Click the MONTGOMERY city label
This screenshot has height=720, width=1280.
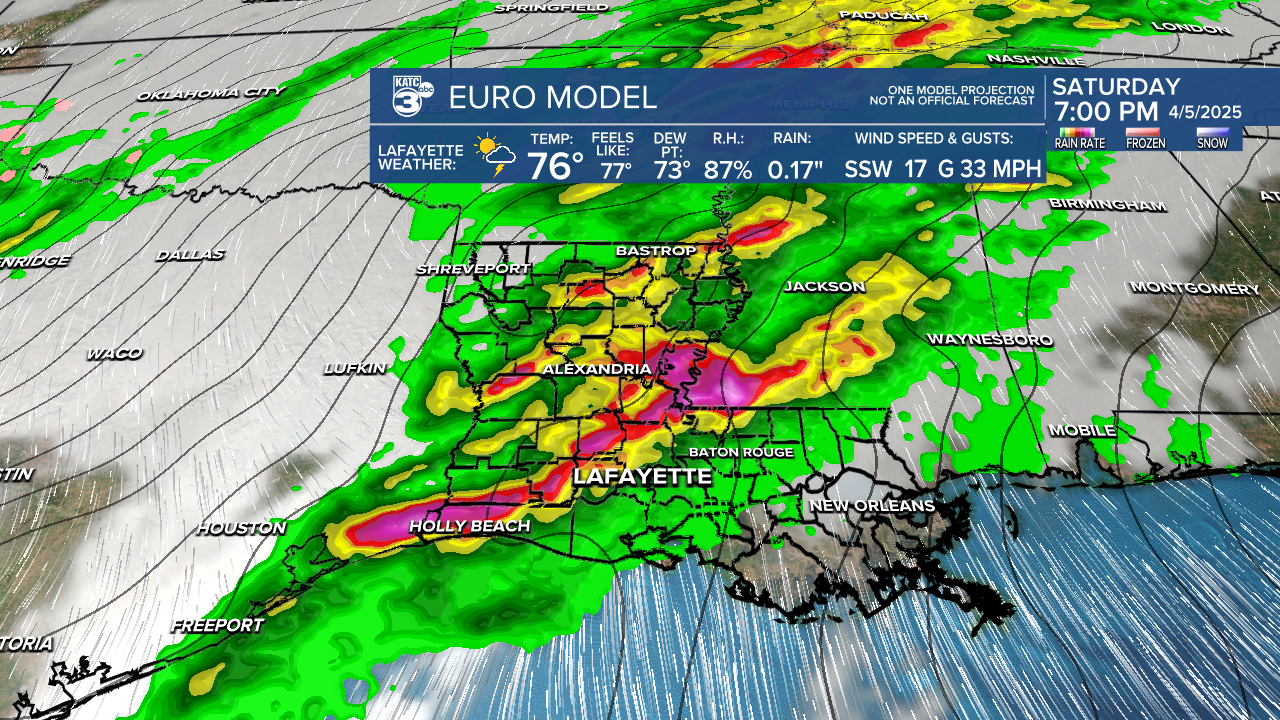click(1195, 288)
